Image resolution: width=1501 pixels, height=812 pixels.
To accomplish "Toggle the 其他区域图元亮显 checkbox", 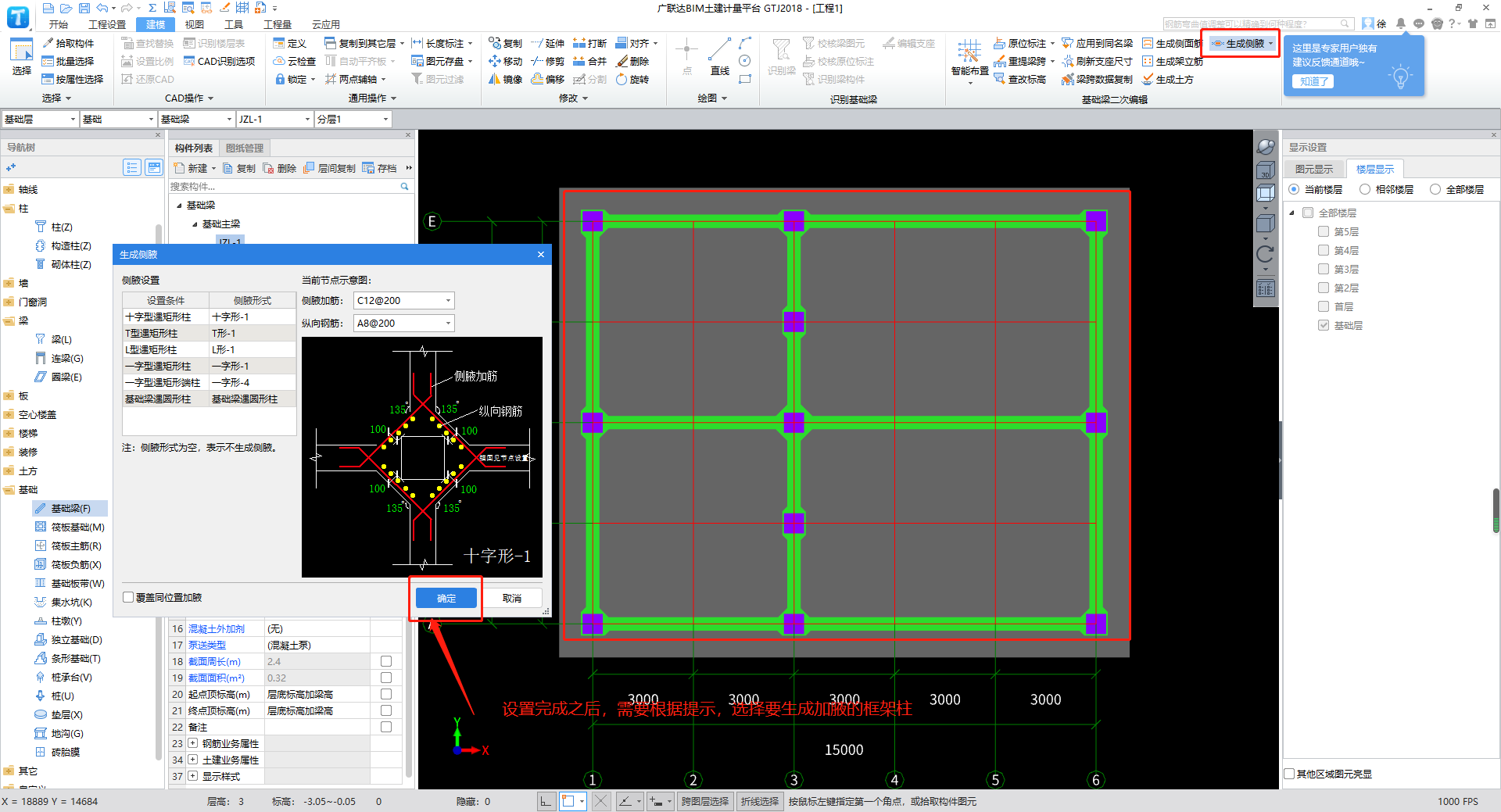I will (x=1290, y=774).
